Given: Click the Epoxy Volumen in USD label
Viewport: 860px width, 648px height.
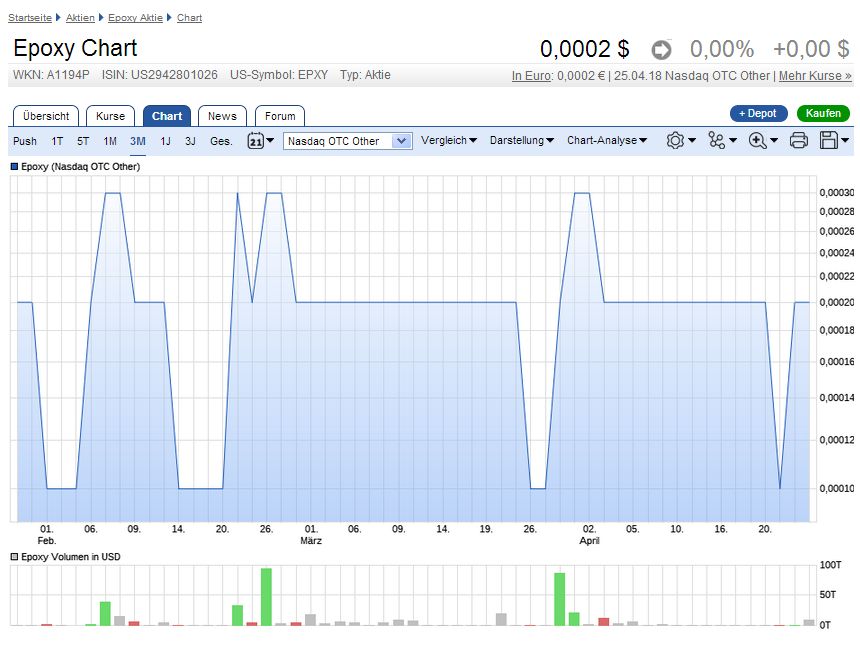Looking at the screenshot, I should click(x=71, y=556).
